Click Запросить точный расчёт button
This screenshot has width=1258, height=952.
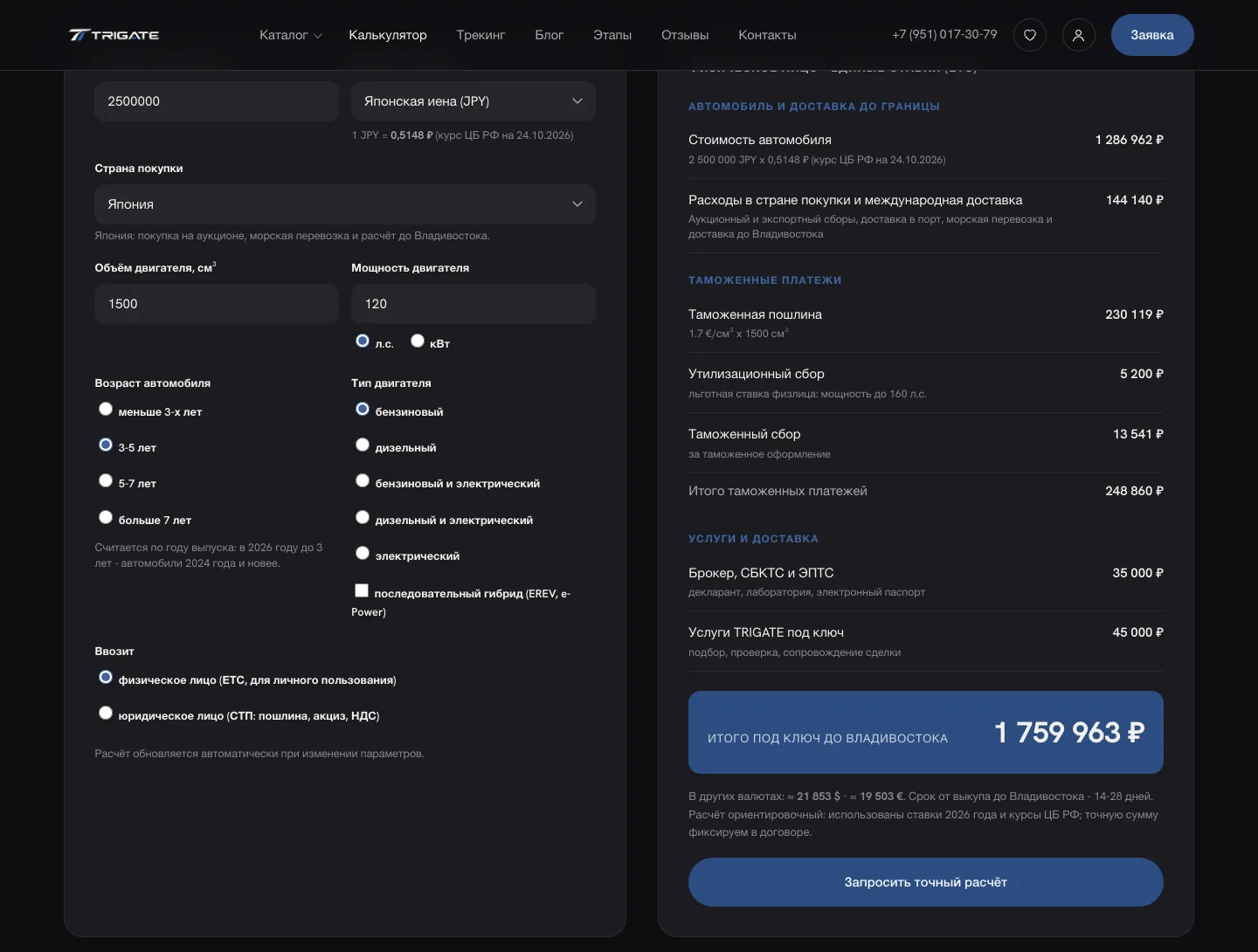pos(926,882)
